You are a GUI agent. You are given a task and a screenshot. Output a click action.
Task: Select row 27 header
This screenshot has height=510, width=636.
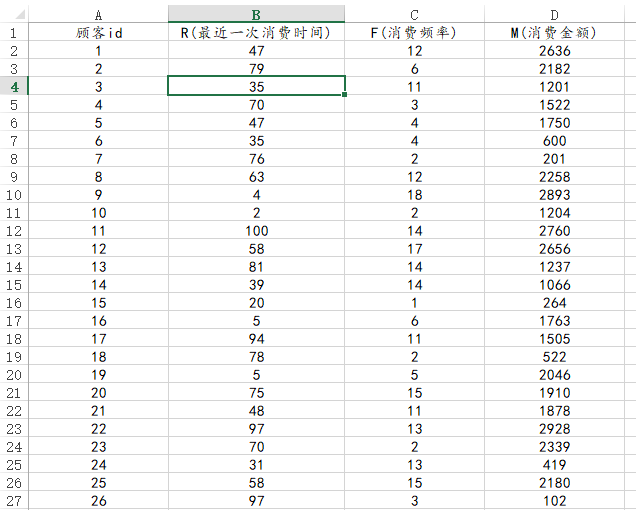[14, 500]
